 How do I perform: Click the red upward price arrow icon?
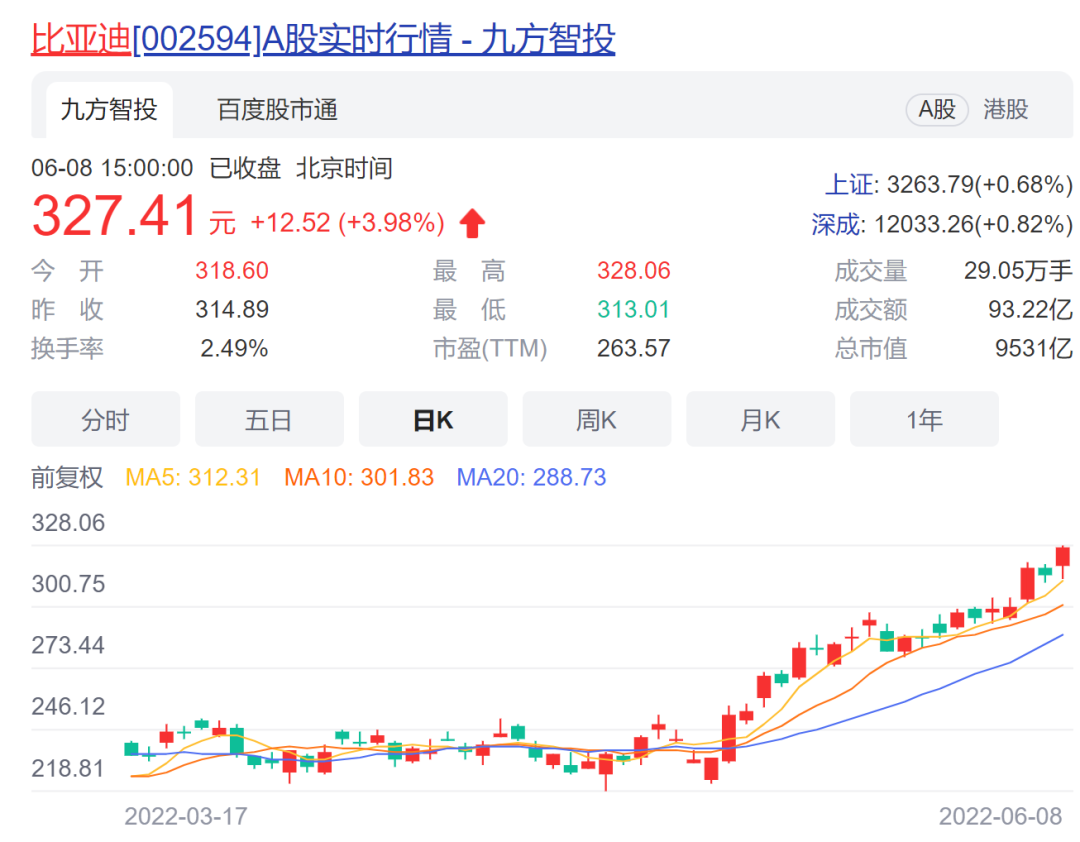click(473, 221)
